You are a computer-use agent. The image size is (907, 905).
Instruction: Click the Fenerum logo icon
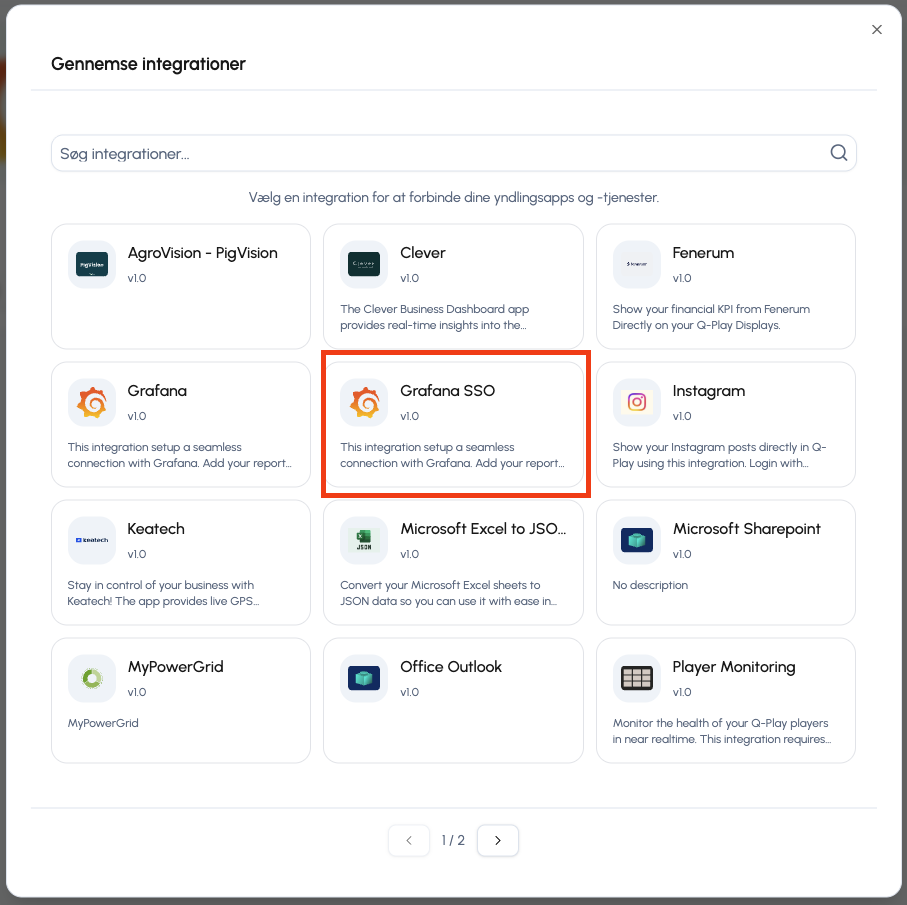(636, 264)
